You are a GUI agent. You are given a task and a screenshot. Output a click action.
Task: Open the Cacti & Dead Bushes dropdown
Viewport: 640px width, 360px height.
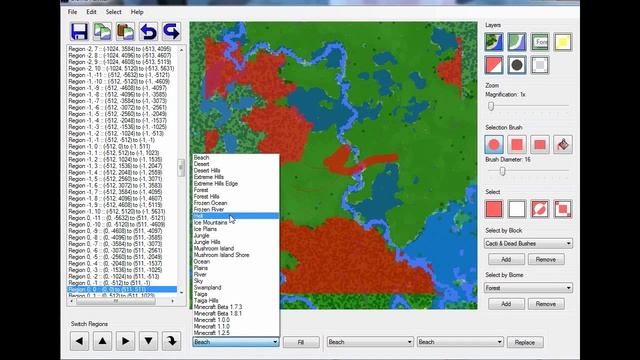click(528, 244)
